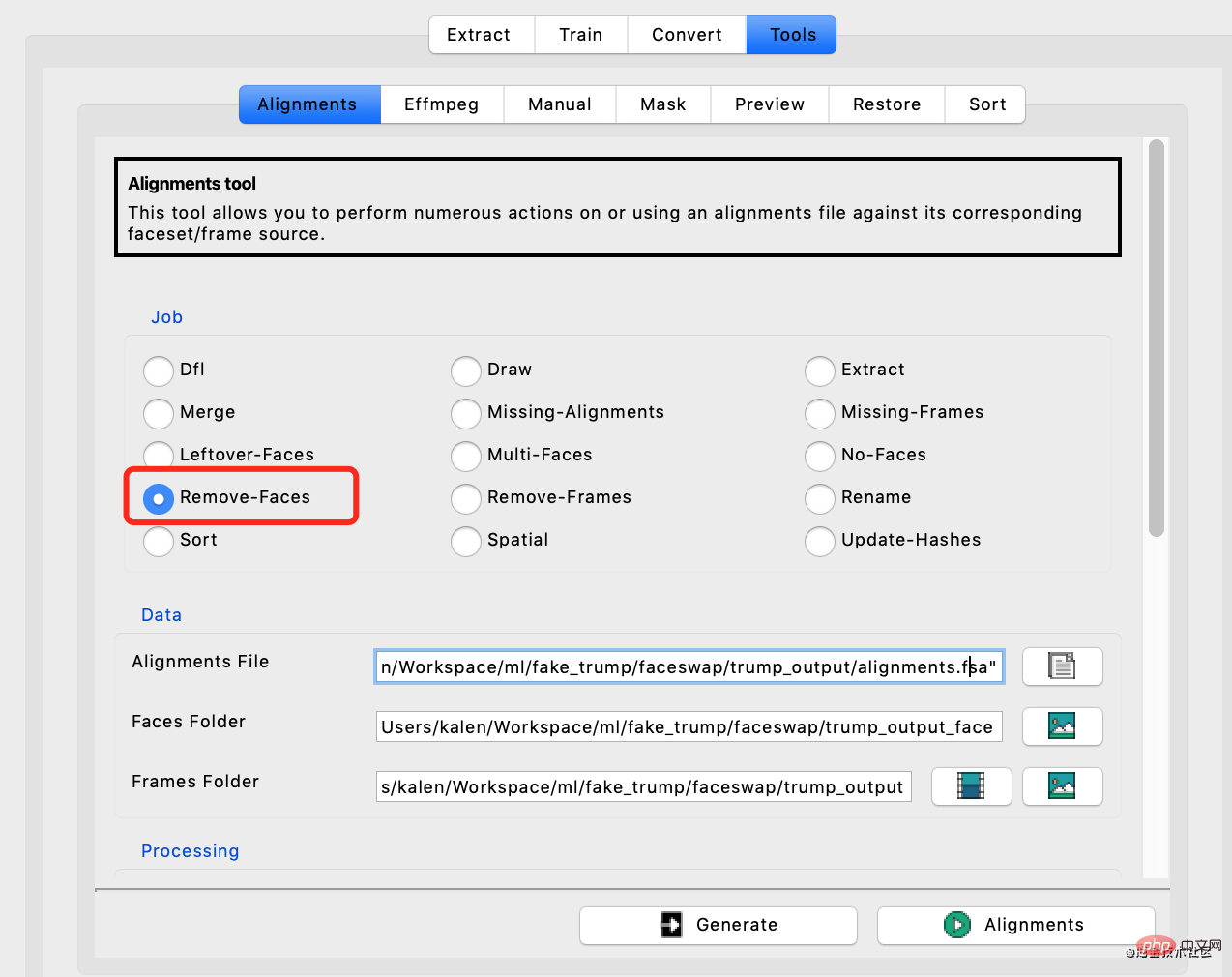Enable the Missing-Alignments option
Viewport: 1232px width, 977px height.
[x=466, y=413]
